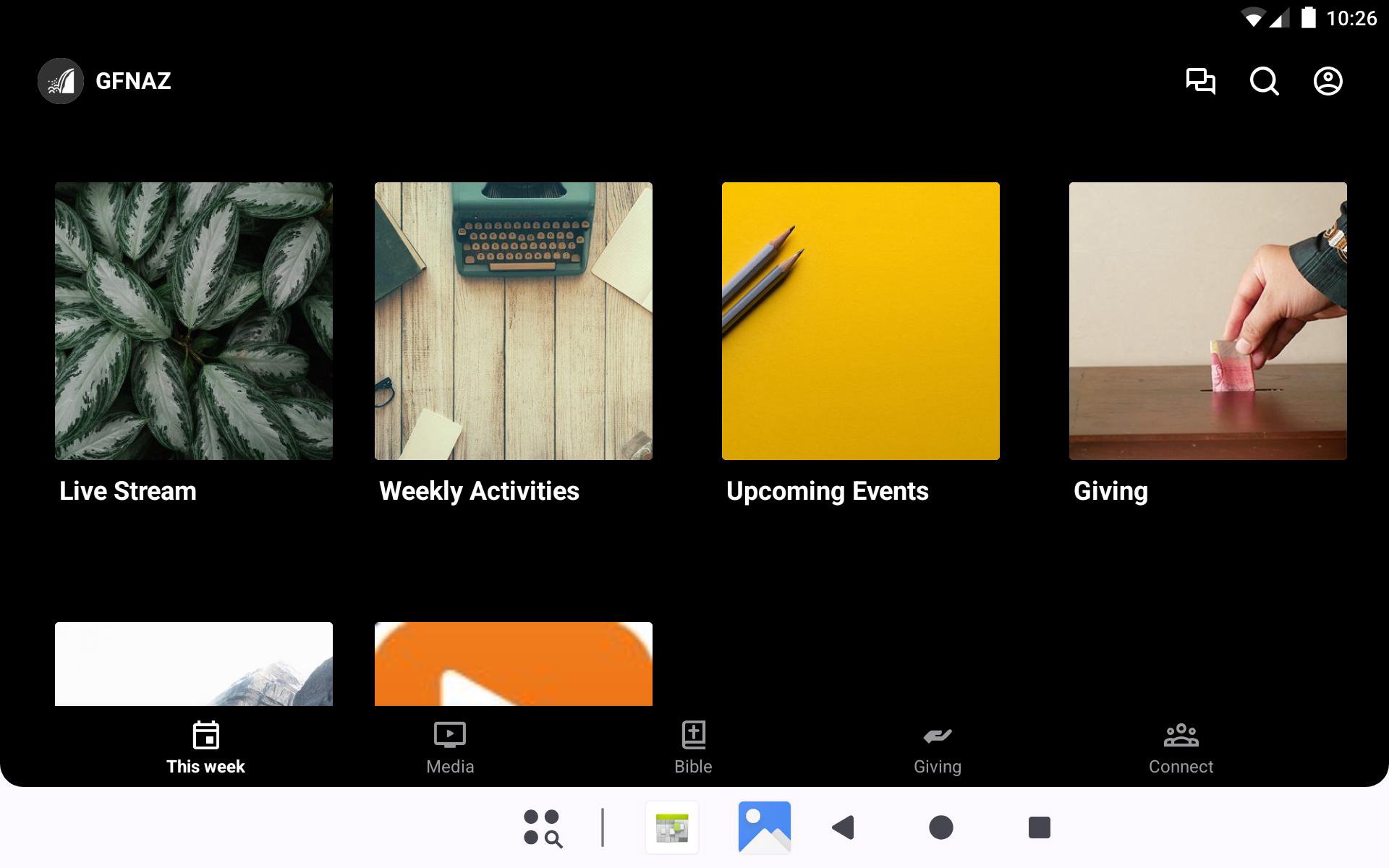Open the Giving hand-and-money thumbnail
The height and width of the screenshot is (868, 1389).
pyautogui.click(x=1208, y=321)
